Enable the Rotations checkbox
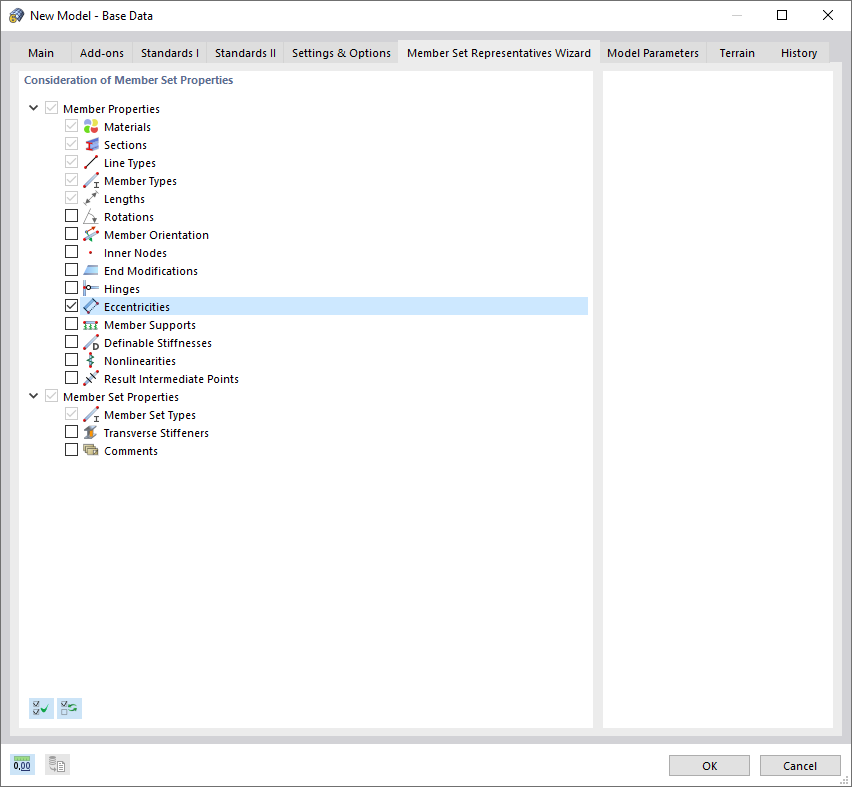Screen dimensions: 852x787 [71, 215]
